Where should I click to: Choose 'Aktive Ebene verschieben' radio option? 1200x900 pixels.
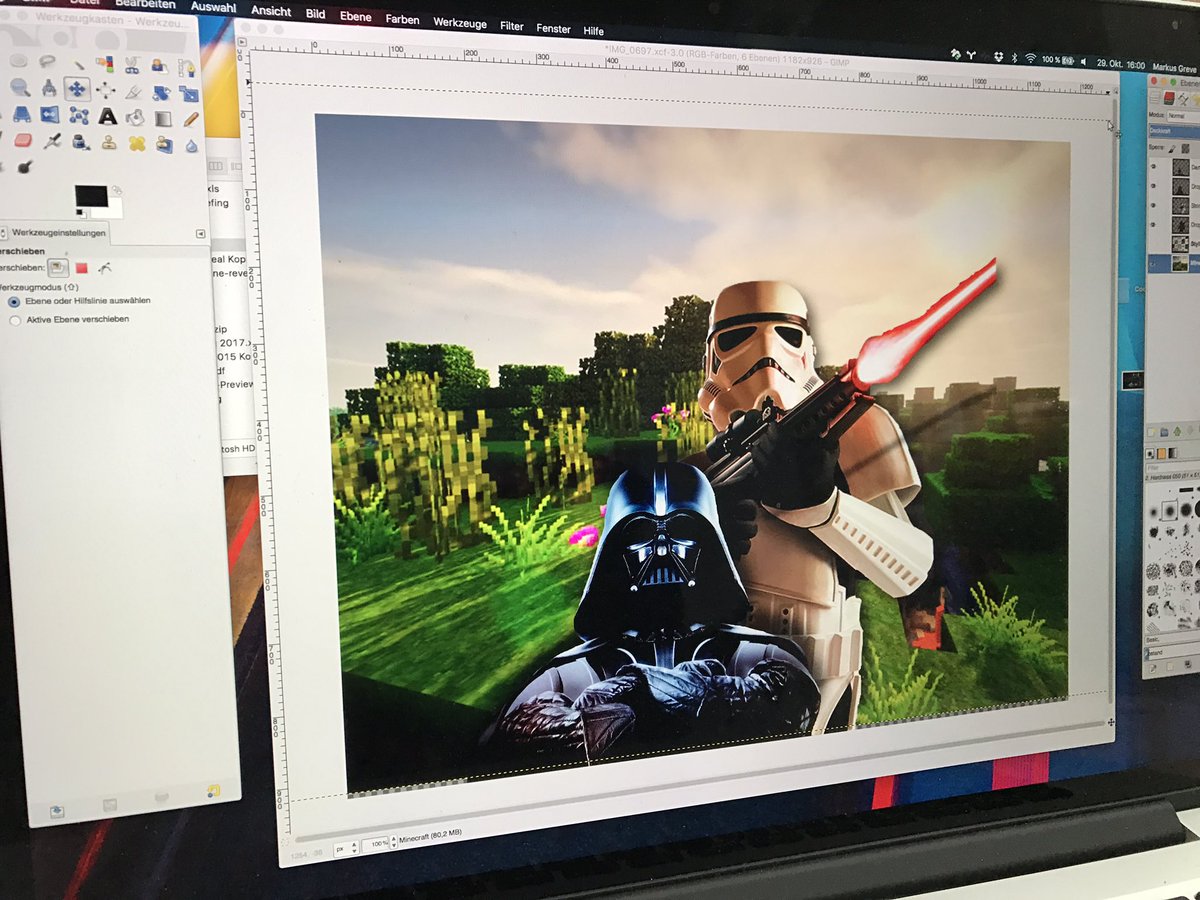point(15,320)
